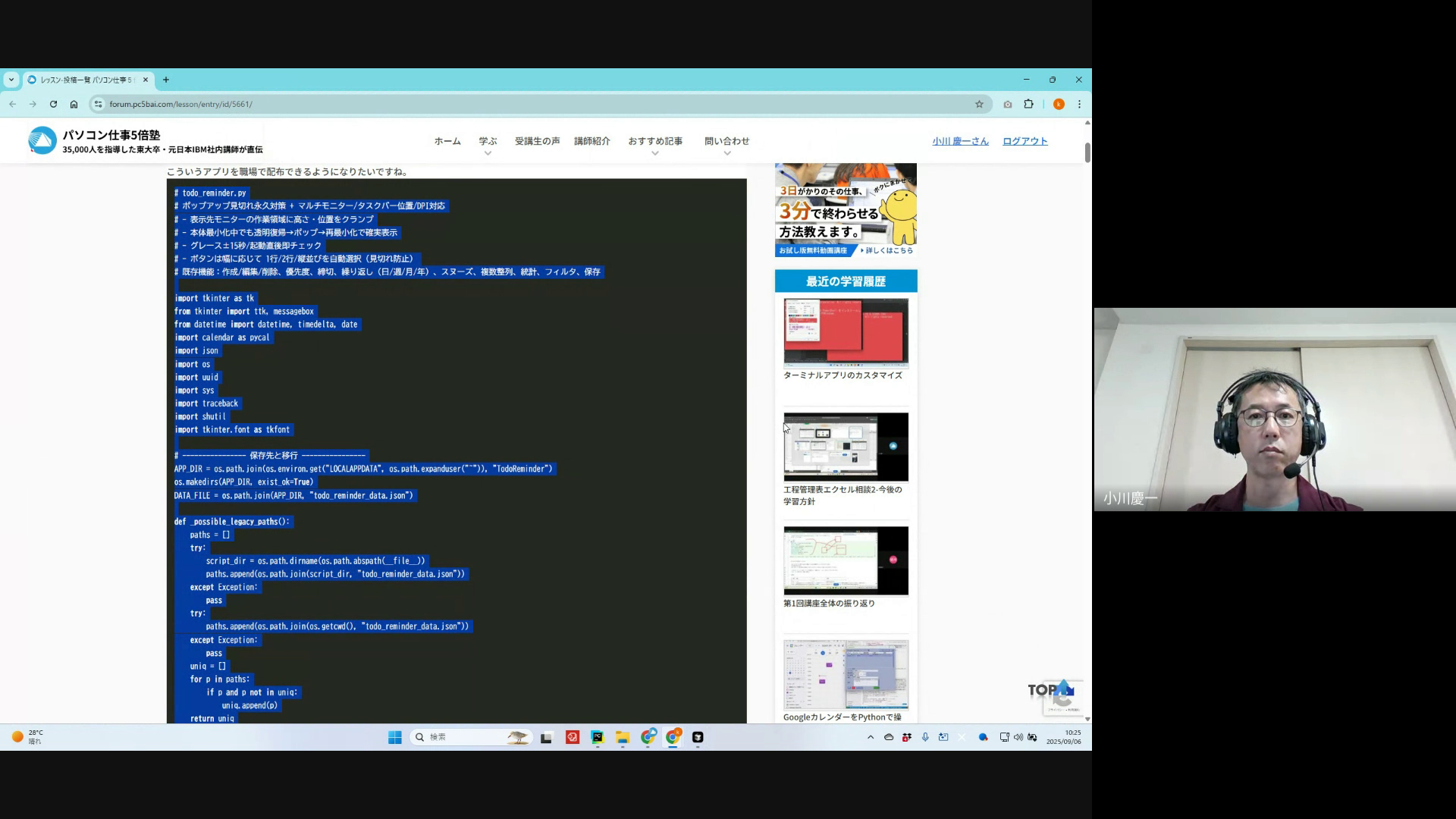Open the ホーム menu item
Image resolution: width=1456 pixels, height=819 pixels.
point(447,141)
